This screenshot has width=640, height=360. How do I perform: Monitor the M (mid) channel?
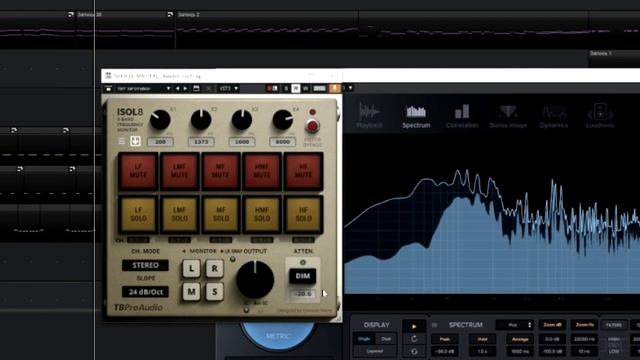(x=191, y=292)
